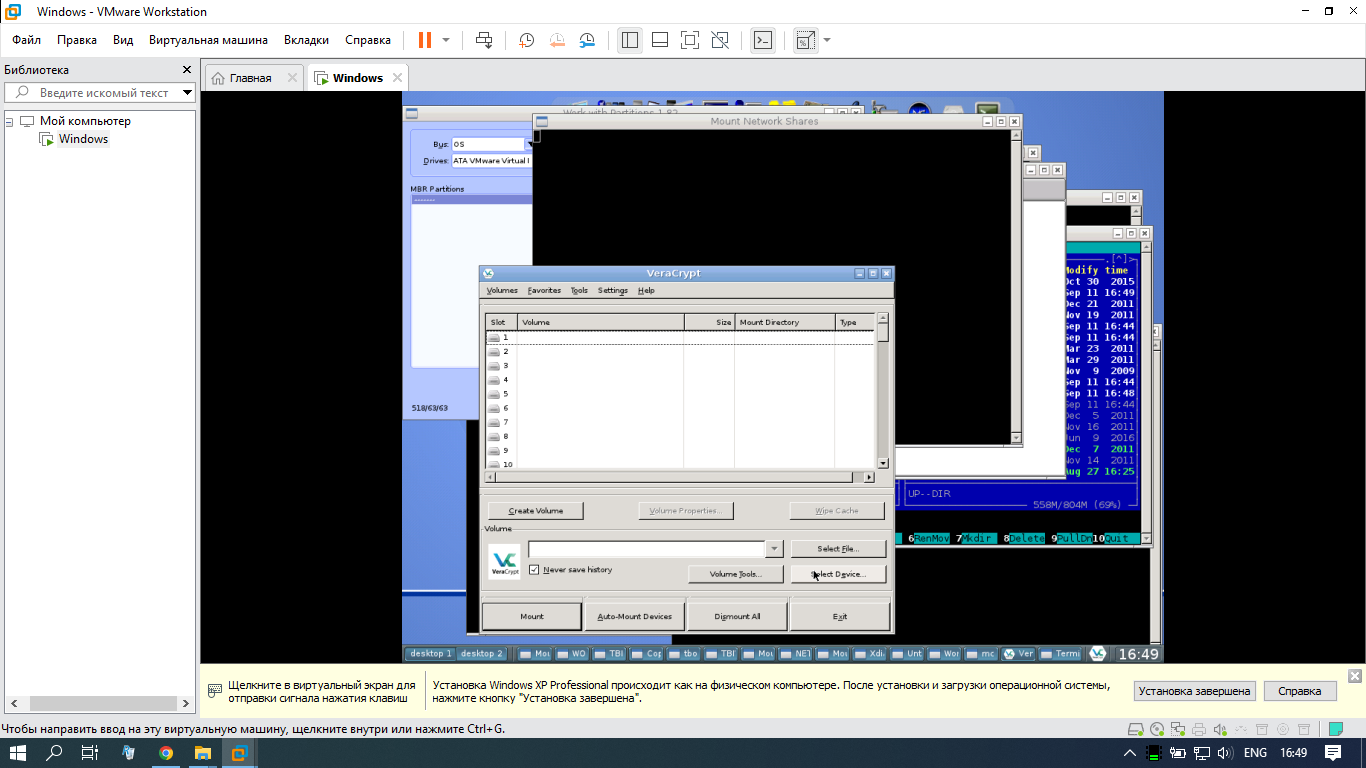
Task: Pause the virtual machine with the orange button
Action: (x=425, y=40)
